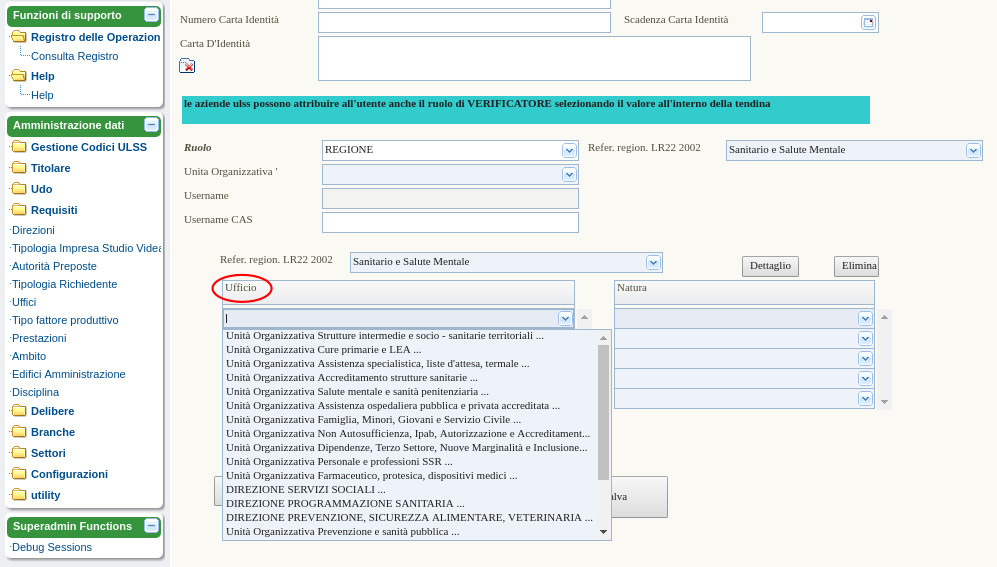Image resolution: width=997 pixels, height=567 pixels.
Task: Open the Unita Organizzativa dropdown
Action: point(569,174)
